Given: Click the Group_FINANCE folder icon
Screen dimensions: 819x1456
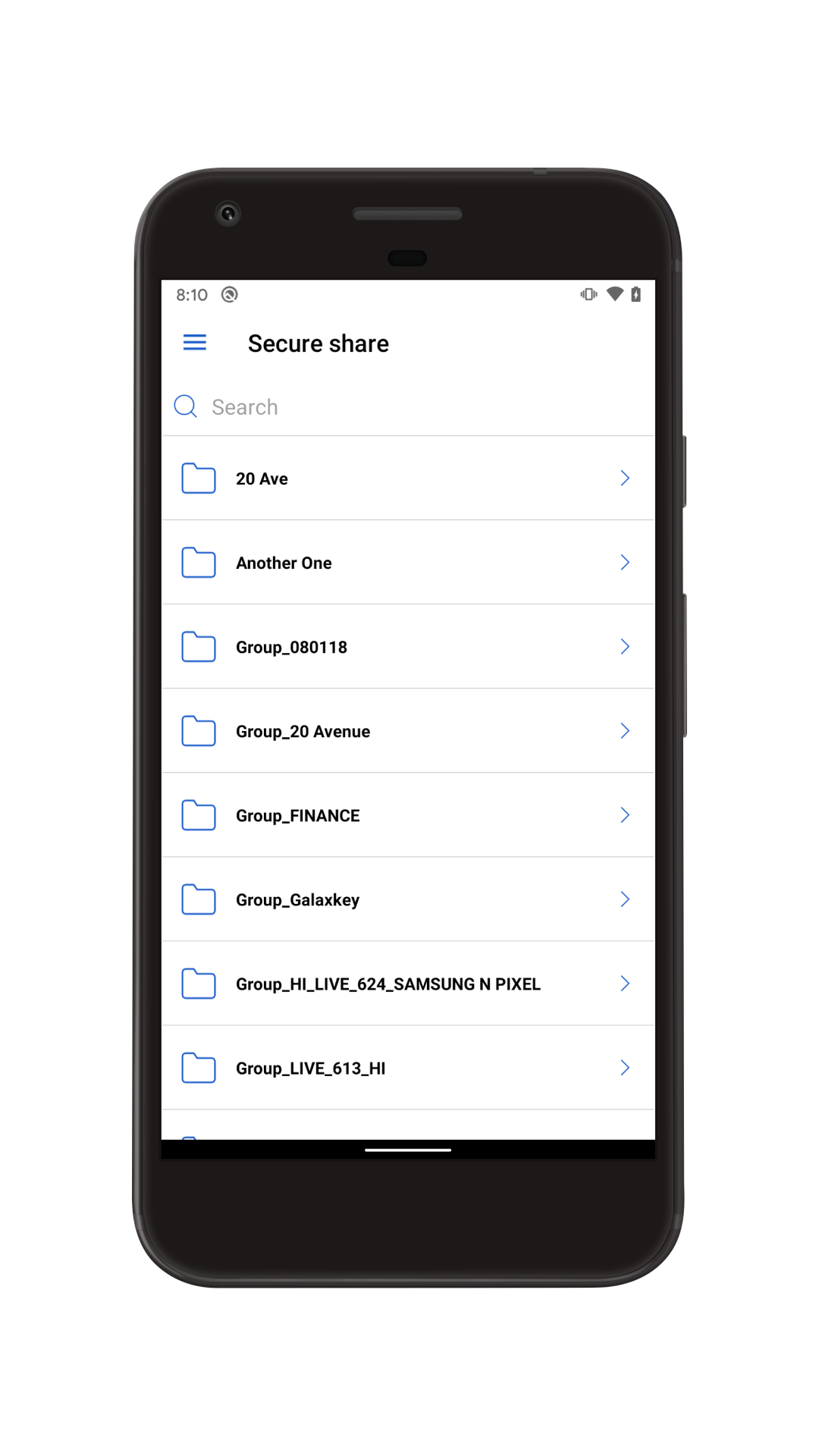Looking at the screenshot, I should tap(199, 815).
